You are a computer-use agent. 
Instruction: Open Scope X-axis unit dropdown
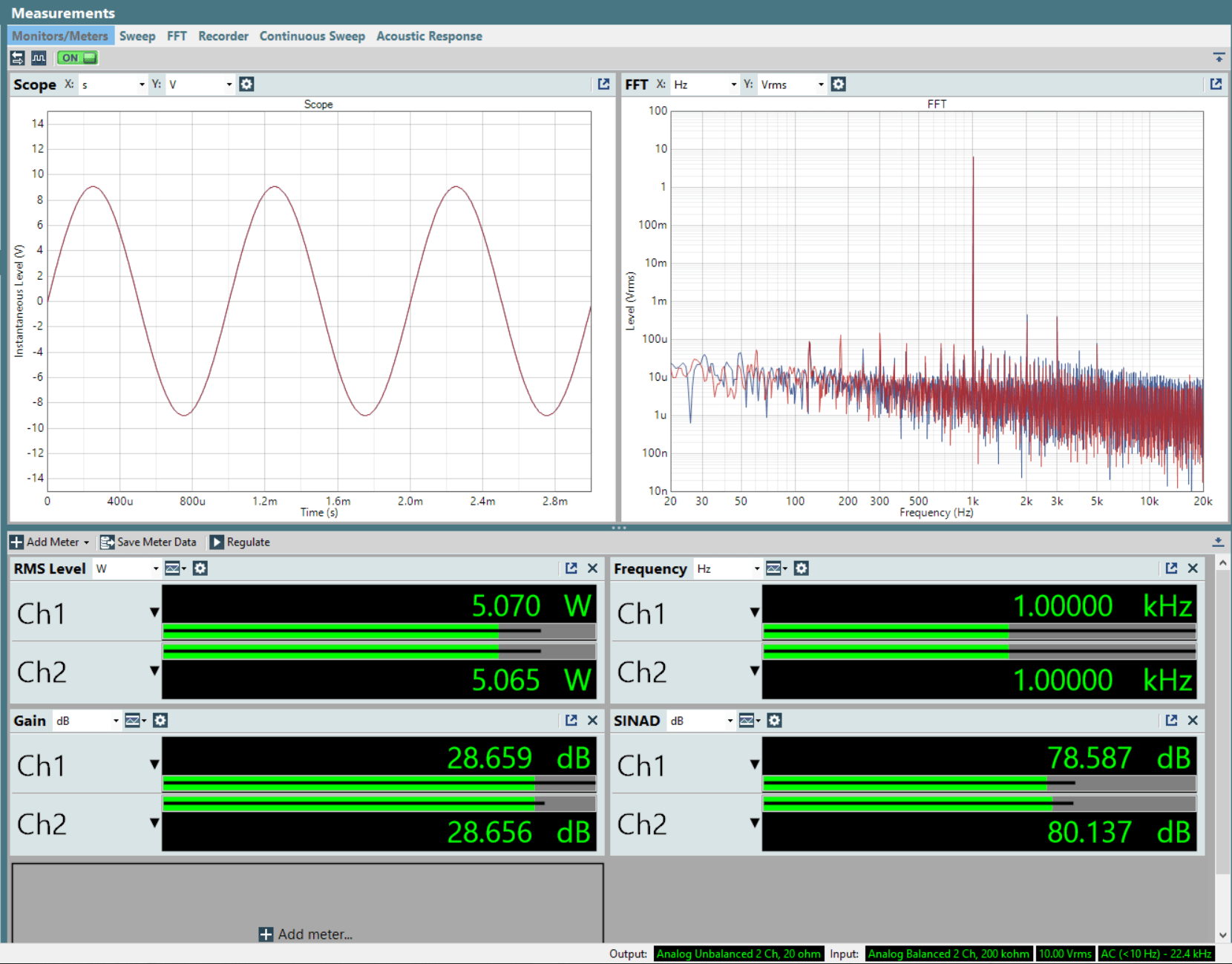click(113, 85)
